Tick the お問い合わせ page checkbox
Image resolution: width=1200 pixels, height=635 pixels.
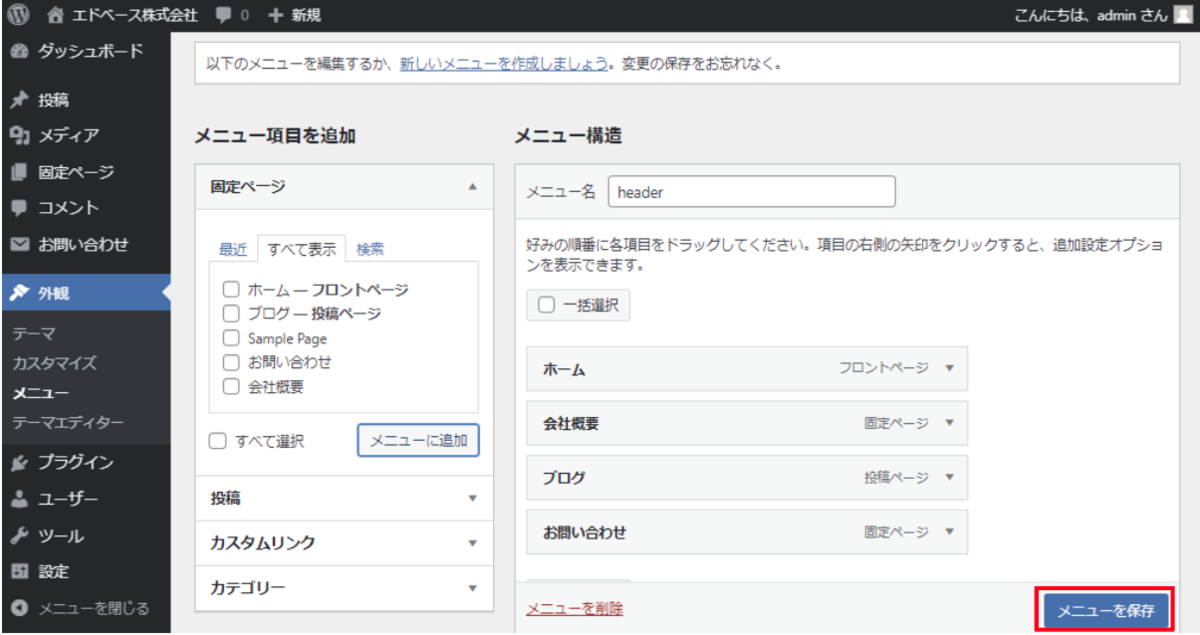231,362
